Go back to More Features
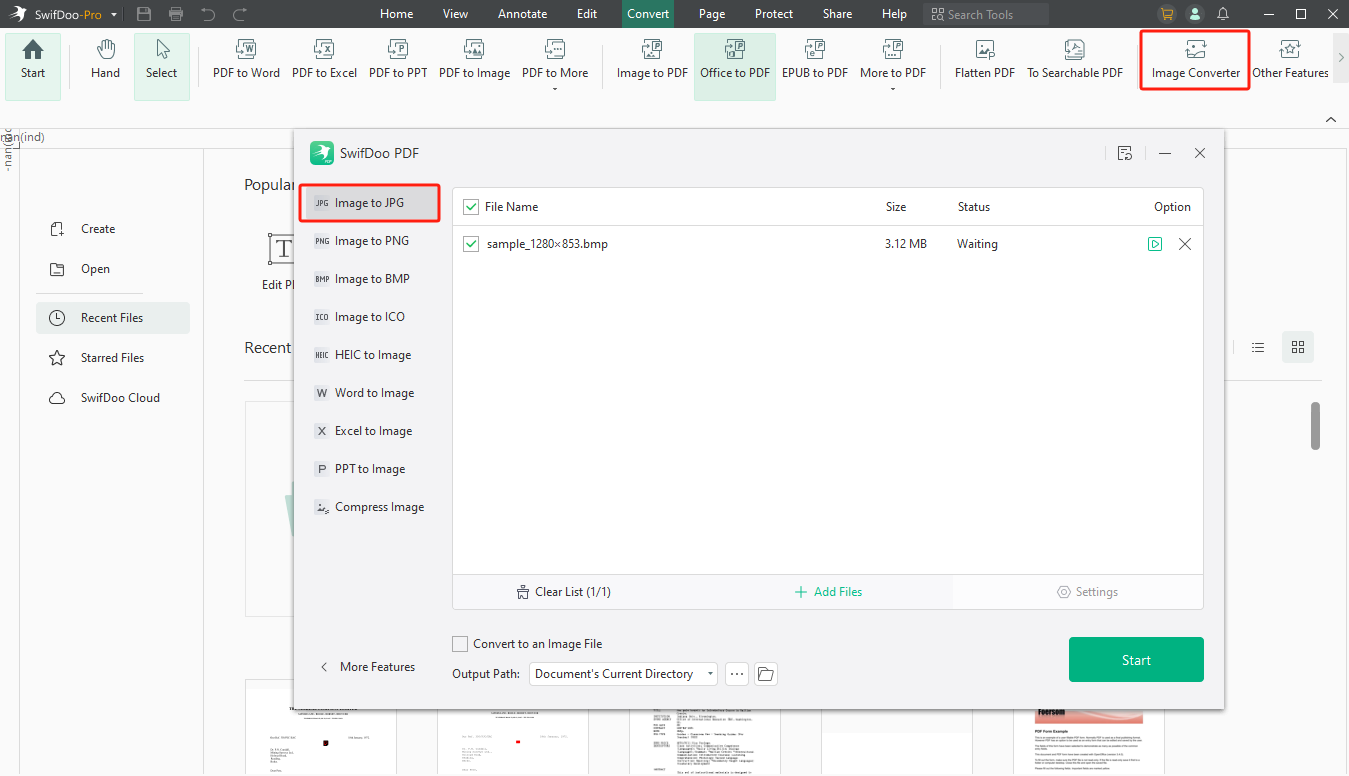The width and height of the screenshot is (1349, 776). click(367, 667)
